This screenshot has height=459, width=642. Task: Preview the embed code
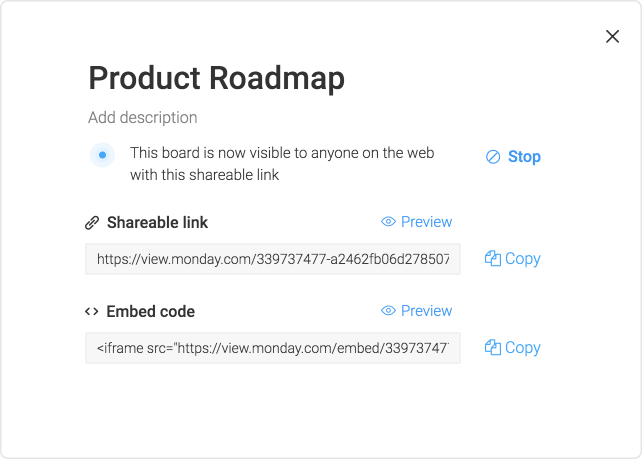click(416, 310)
